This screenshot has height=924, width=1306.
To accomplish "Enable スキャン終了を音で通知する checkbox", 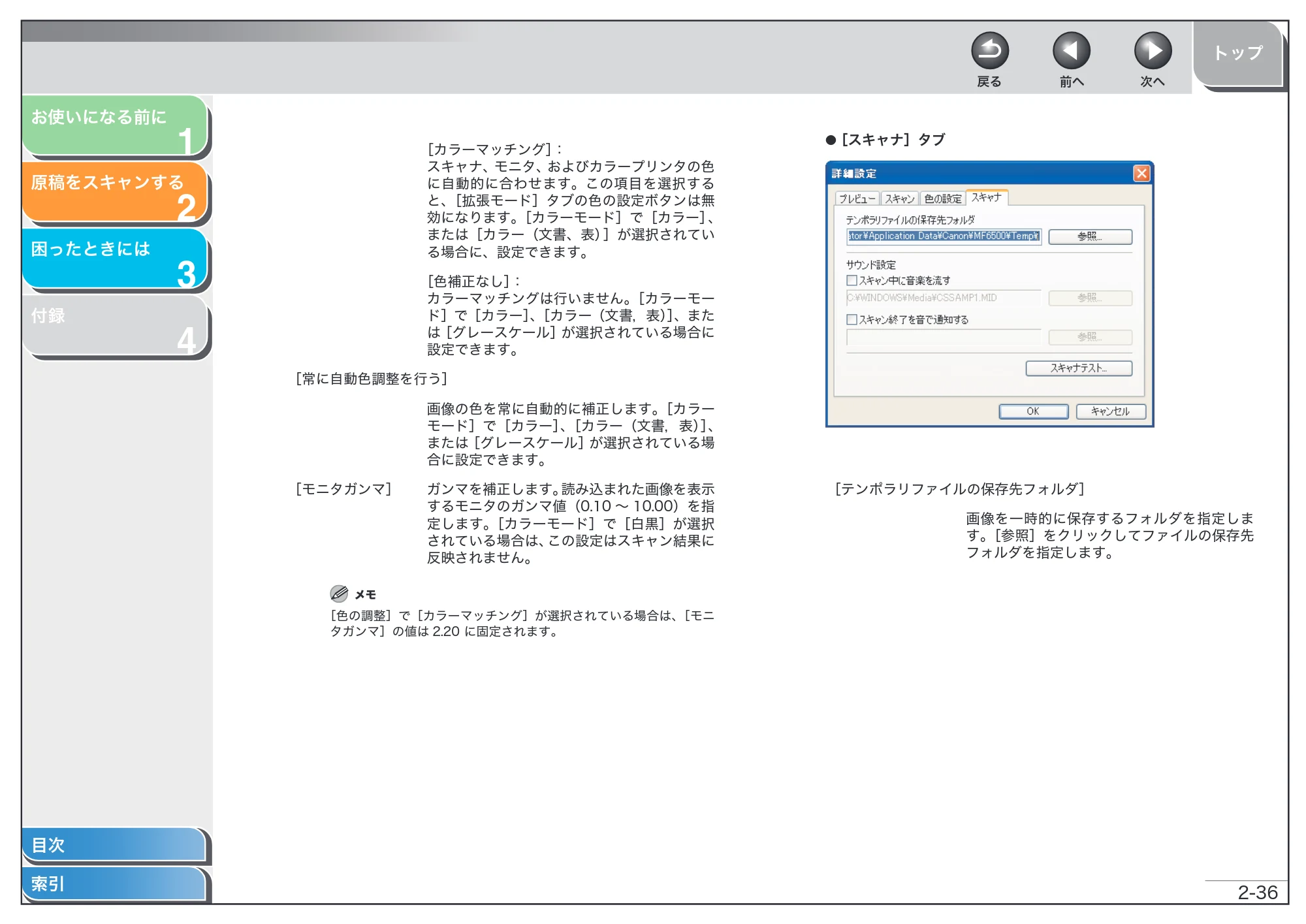I will click(x=852, y=319).
